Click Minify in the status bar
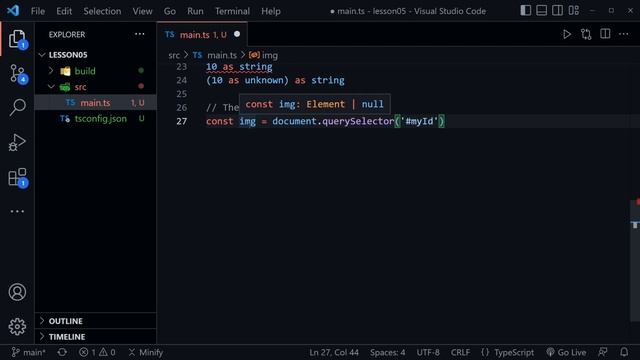 click(x=146, y=352)
